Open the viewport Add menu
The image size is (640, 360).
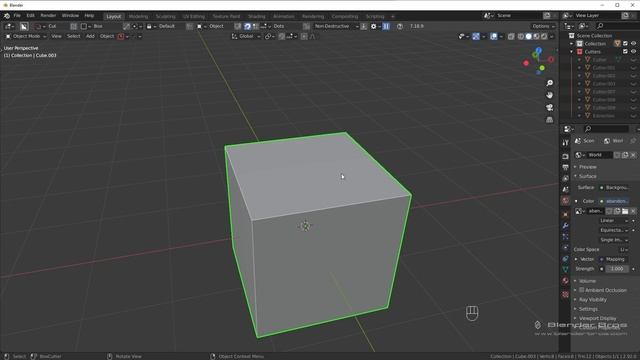point(90,36)
